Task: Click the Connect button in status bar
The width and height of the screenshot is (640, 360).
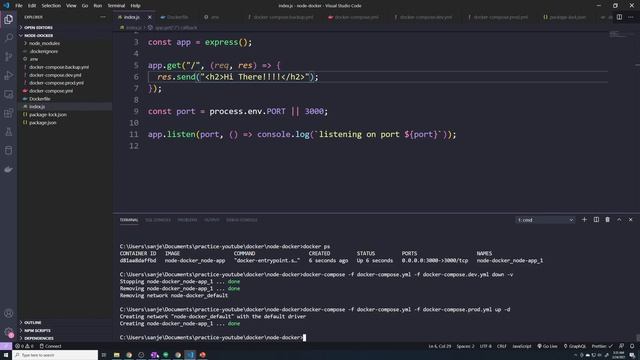Action: tap(50, 346)
